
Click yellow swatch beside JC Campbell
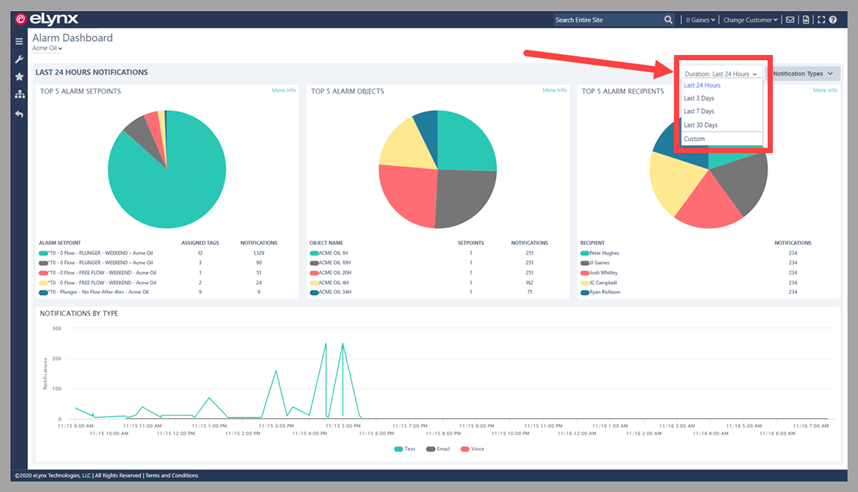pyautogui.click(x=584, y=283)
